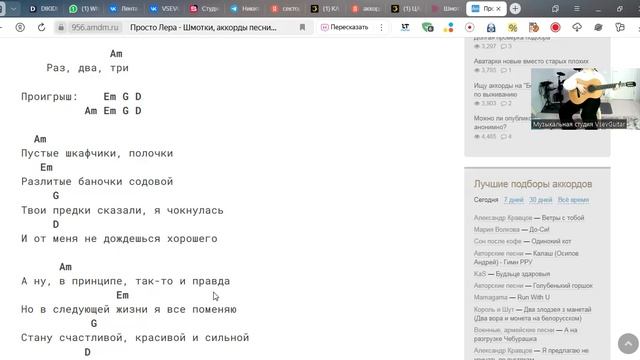Bookmark this page with the flag icon
640x360 pixels.
click(x=302, y=27)
